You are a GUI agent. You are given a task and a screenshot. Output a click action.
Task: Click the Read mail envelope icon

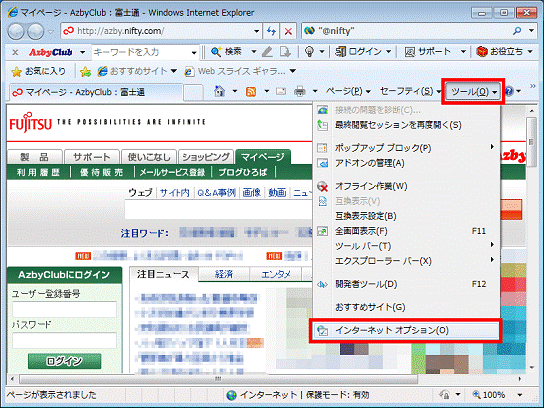[x=281, y=91]
